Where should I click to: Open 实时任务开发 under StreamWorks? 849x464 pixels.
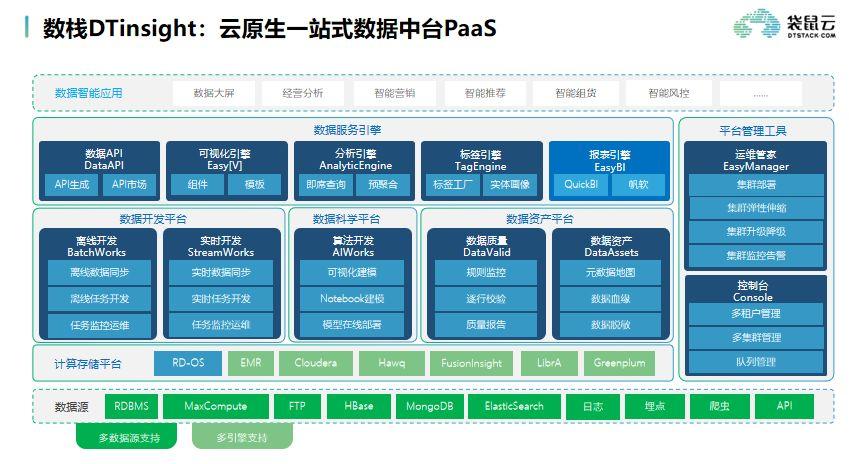pos(221,298)
